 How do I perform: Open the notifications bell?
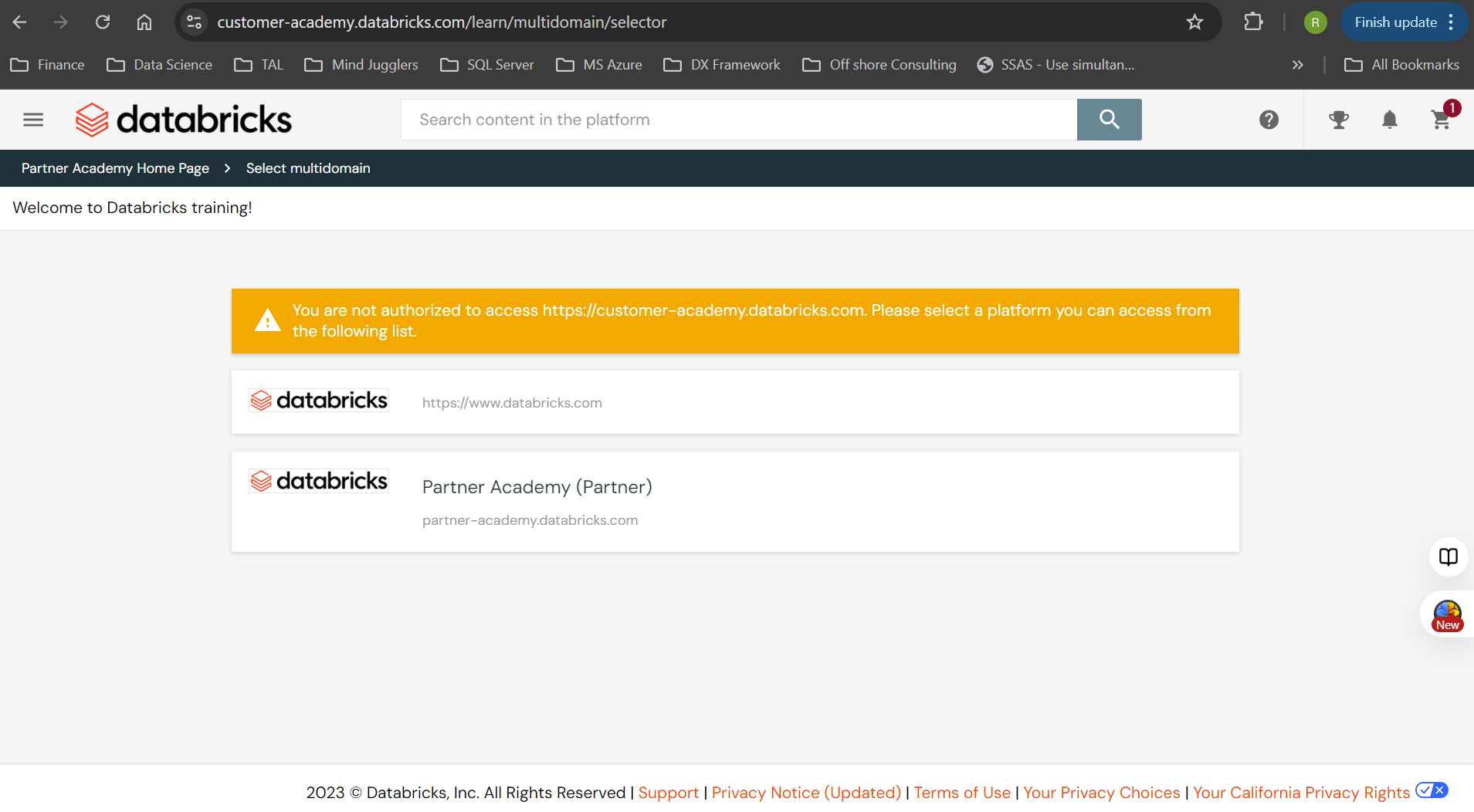click(1389, 120)
